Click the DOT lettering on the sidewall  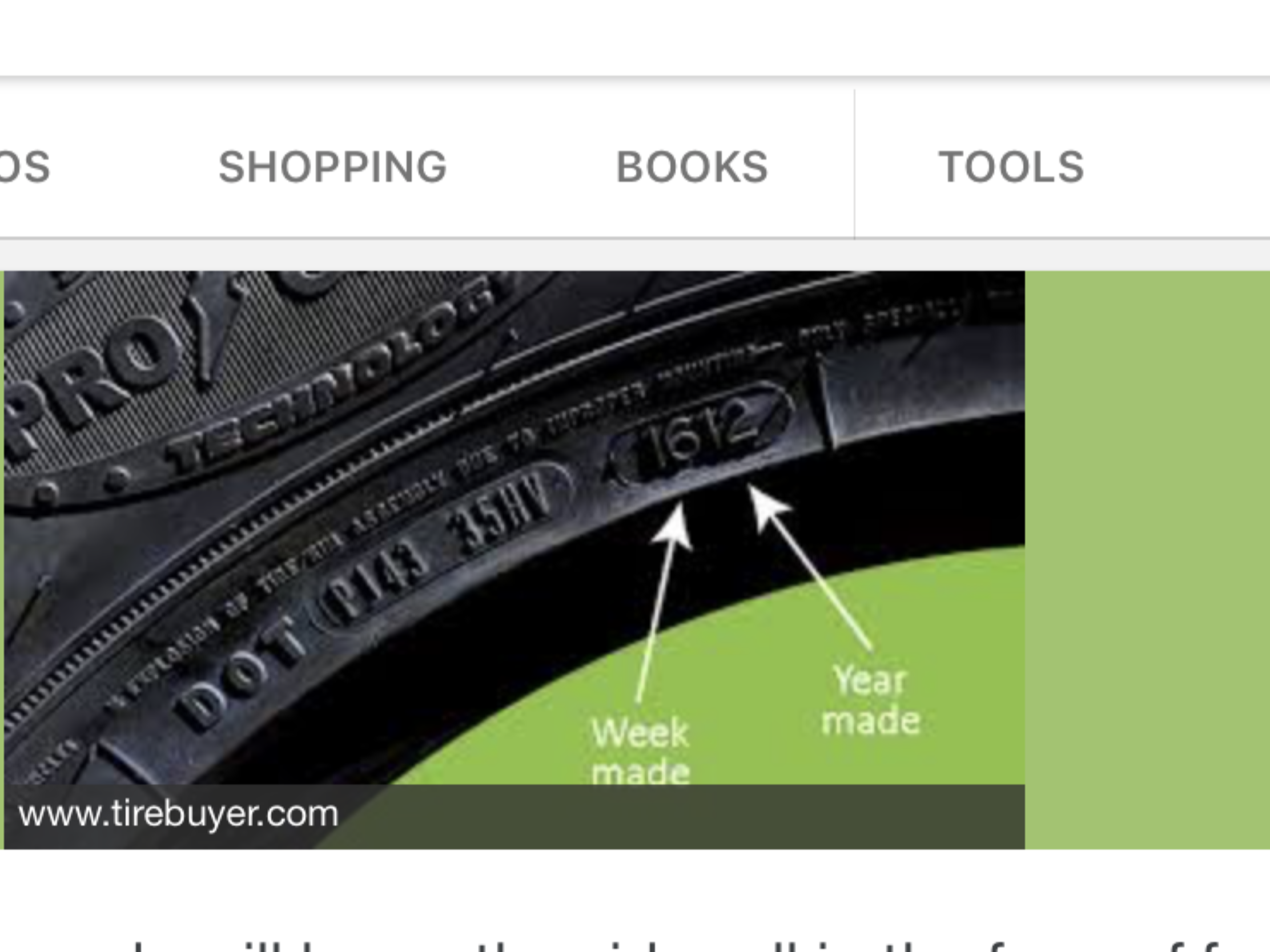[x=241, y=675]
